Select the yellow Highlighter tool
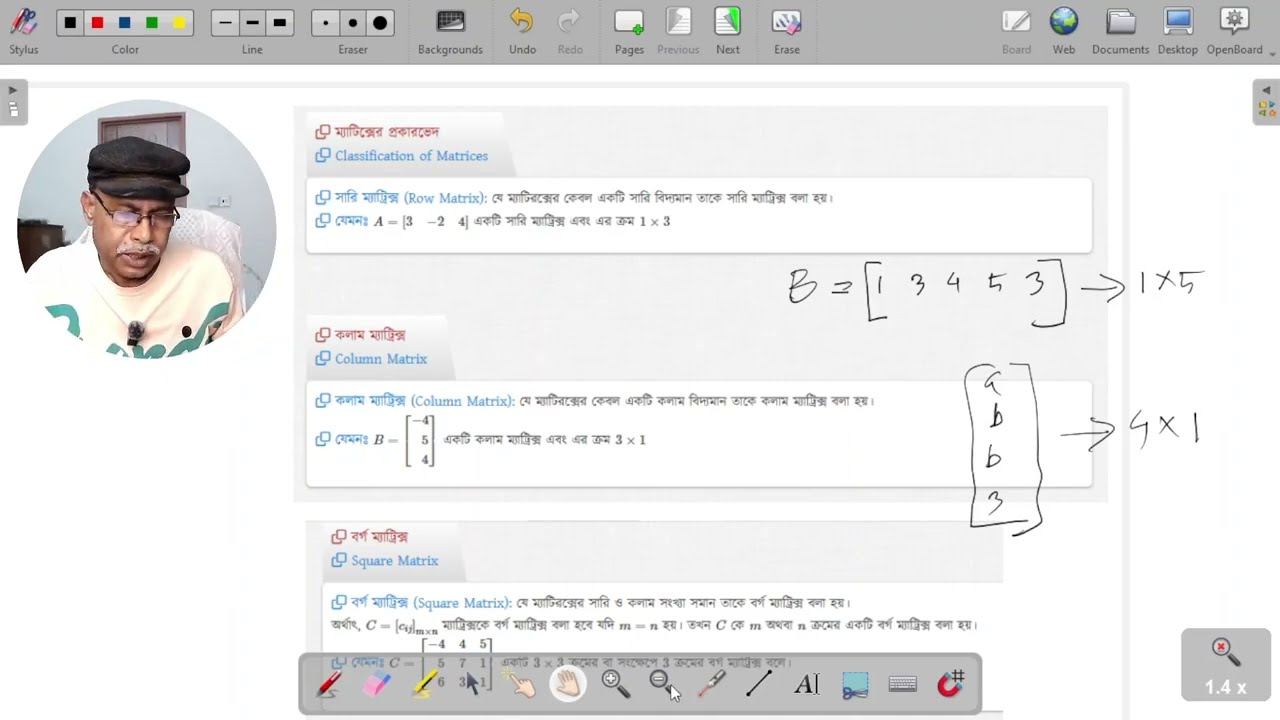1280x720 pixels. pyautogui.click(x=425, y=684)
